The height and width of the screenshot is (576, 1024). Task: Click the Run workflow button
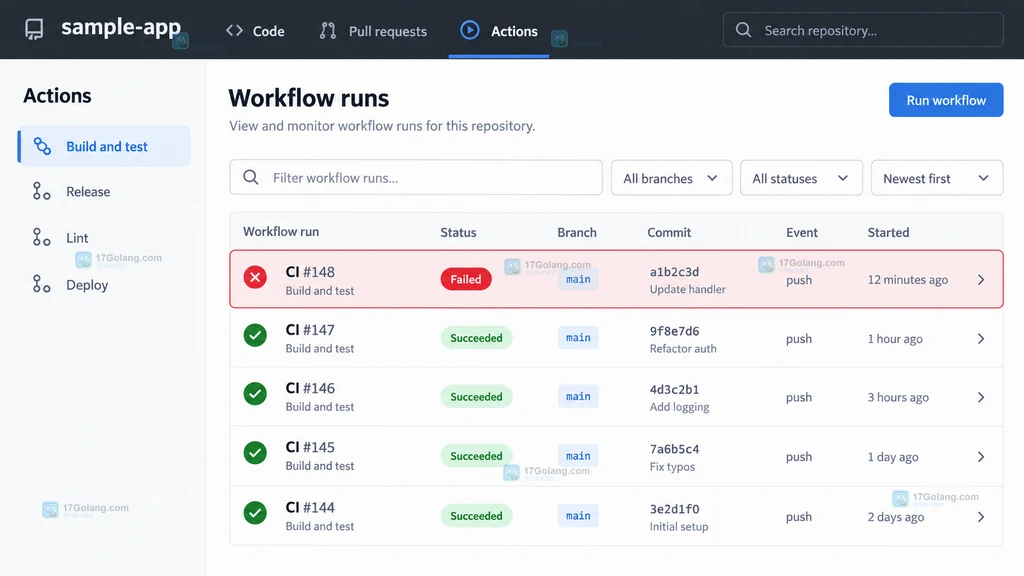tap(946, 100)
